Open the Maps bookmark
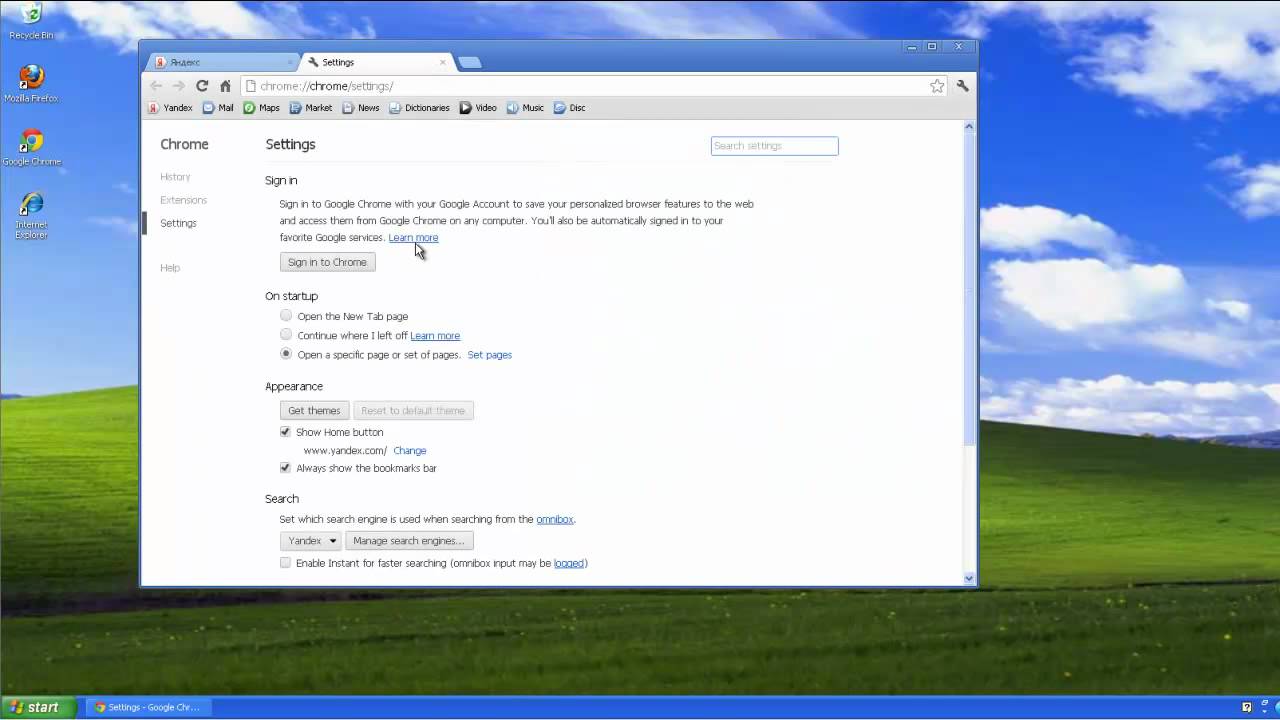The image size is (1280, 720). pos(262,108)
